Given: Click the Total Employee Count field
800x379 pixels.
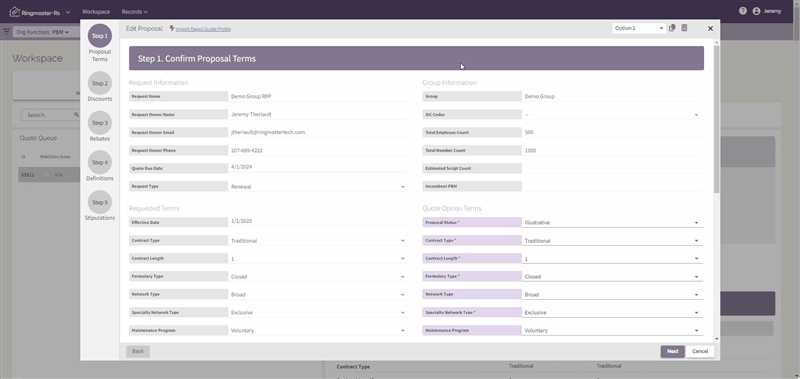Looking at the screenshot, I should click(612, 132).
